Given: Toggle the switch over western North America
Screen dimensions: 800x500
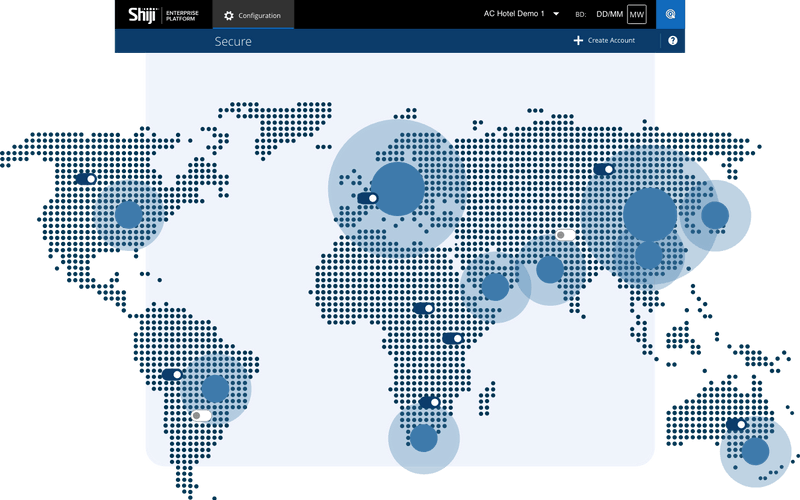Looking at the screenshot, I should 86,179.
